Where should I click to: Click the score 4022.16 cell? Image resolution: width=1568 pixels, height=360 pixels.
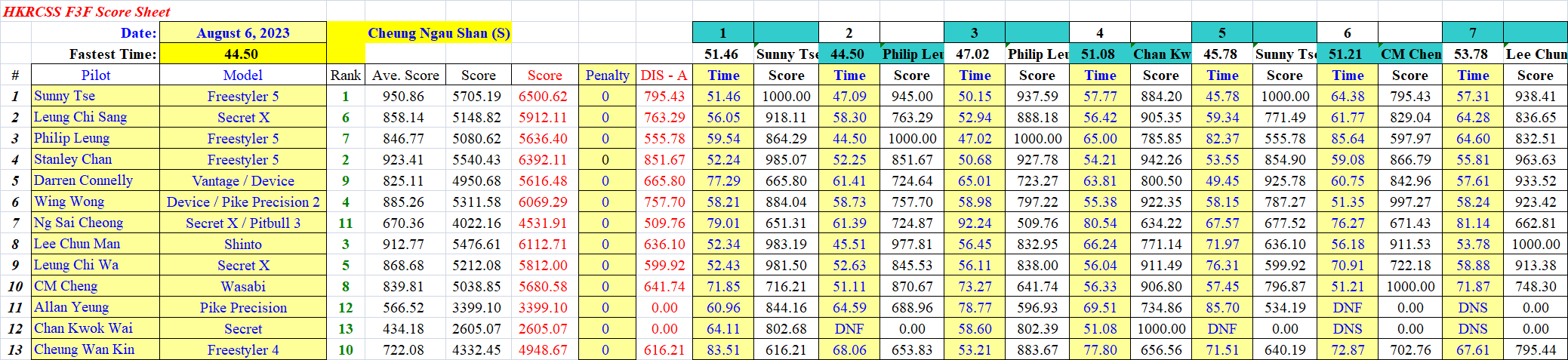[479, 223]
